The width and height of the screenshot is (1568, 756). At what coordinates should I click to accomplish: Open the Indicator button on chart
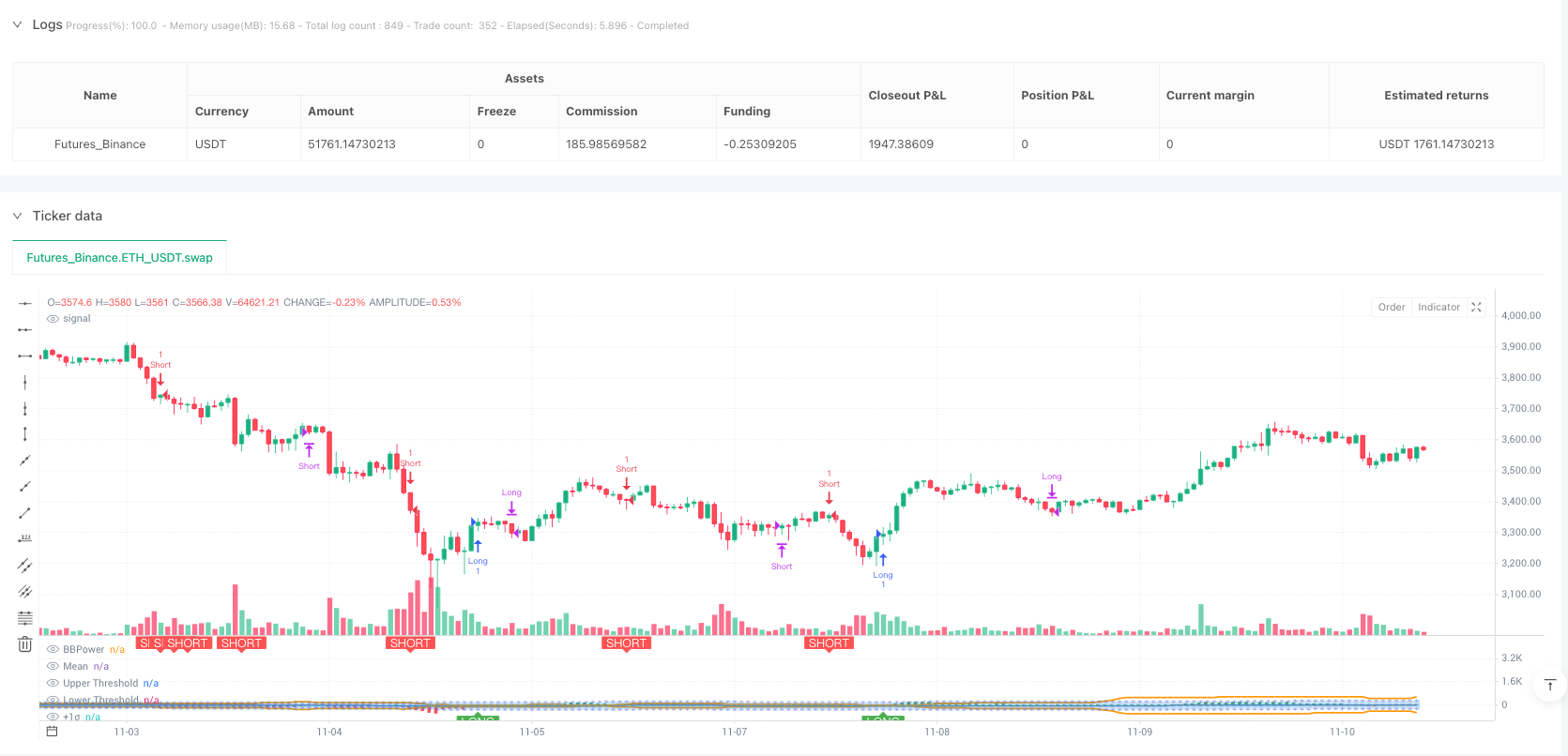point(1438,308)
